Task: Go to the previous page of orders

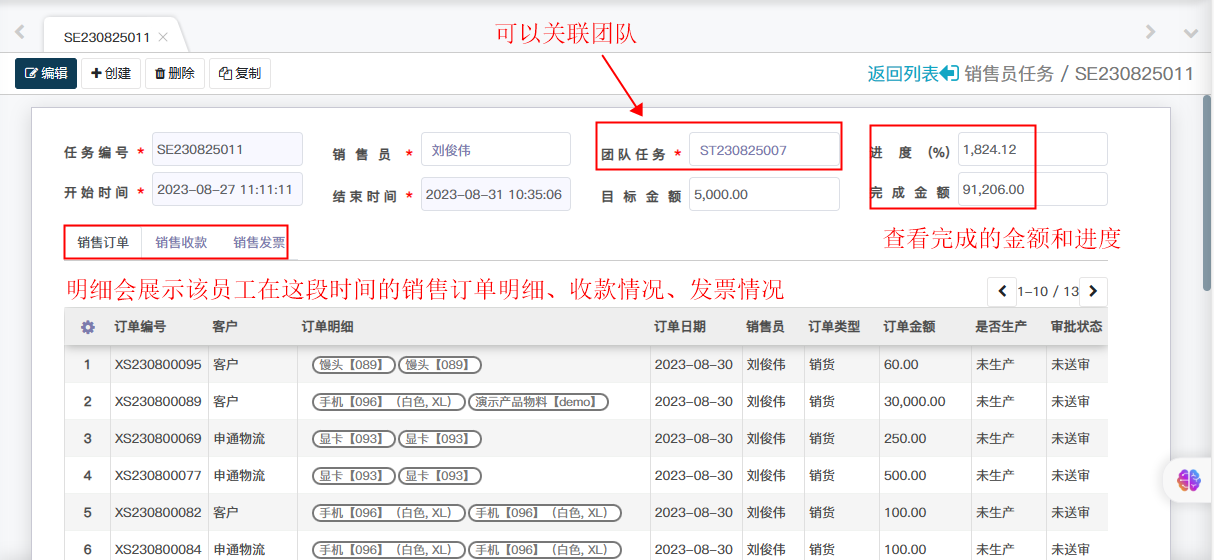Action: coord(1002,291)
